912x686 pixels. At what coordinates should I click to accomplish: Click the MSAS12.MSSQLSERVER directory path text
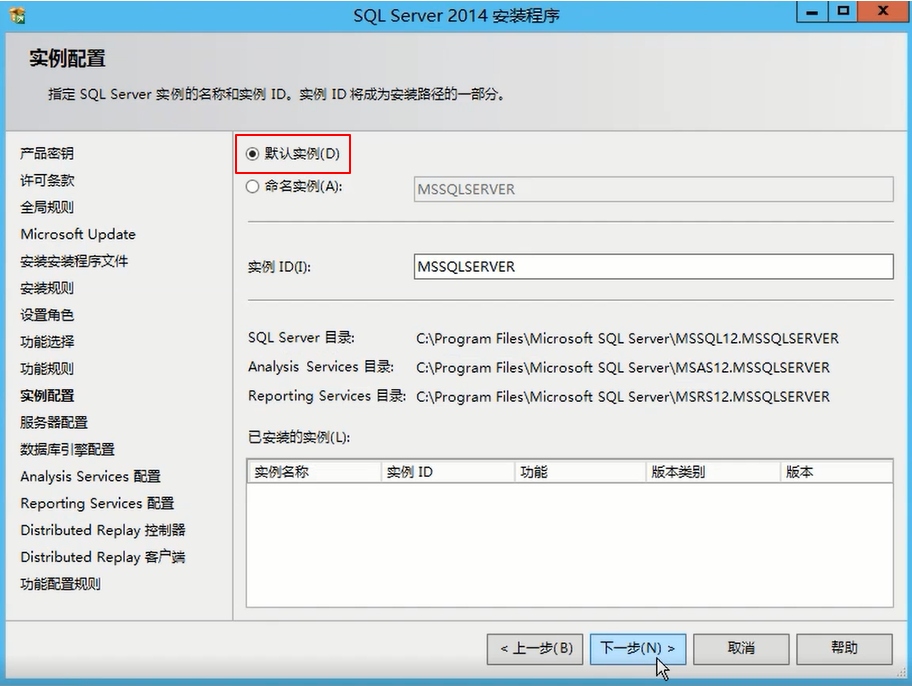pos(623,368)
